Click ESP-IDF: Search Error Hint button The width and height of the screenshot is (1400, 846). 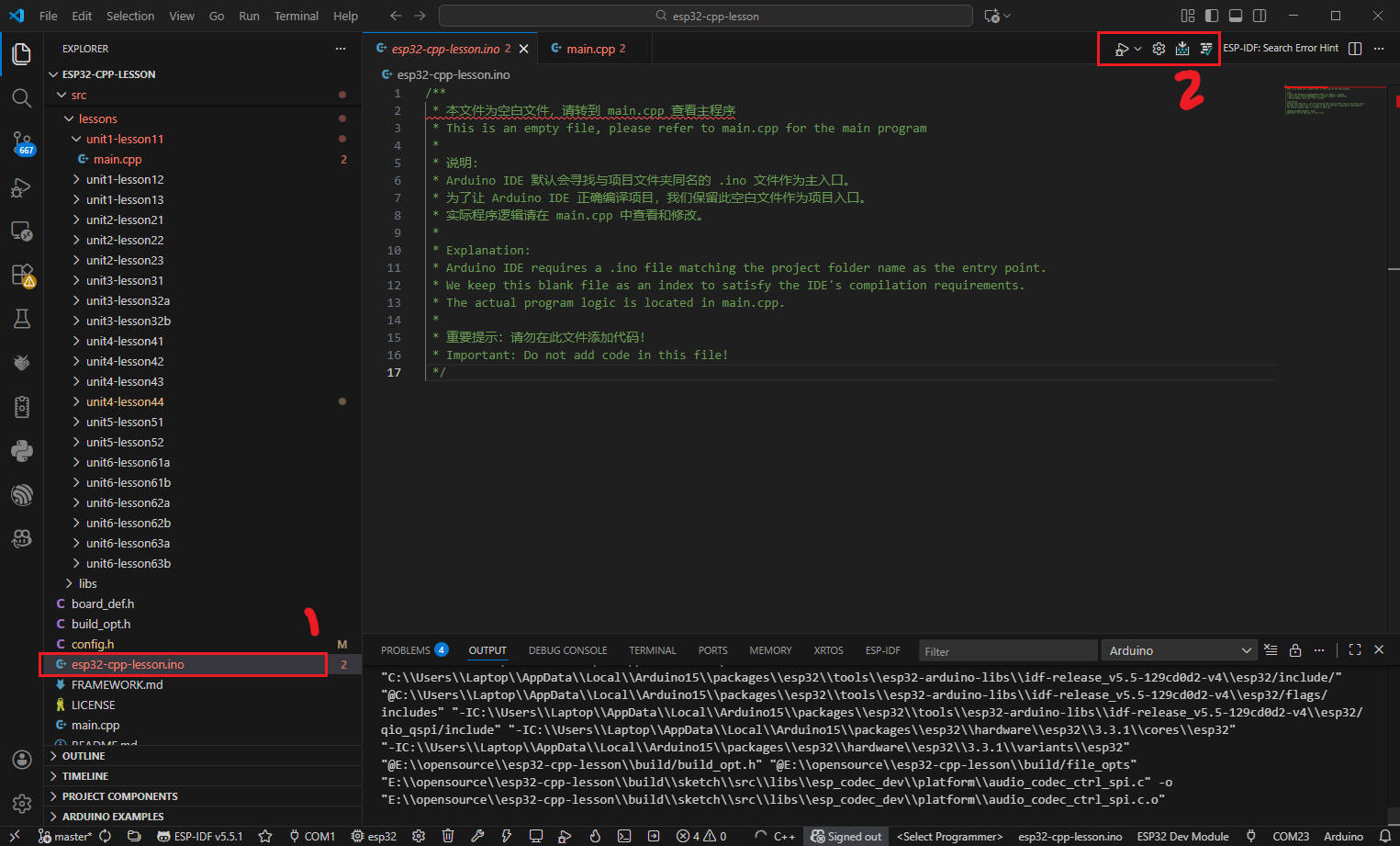[x=1281, y=49]
